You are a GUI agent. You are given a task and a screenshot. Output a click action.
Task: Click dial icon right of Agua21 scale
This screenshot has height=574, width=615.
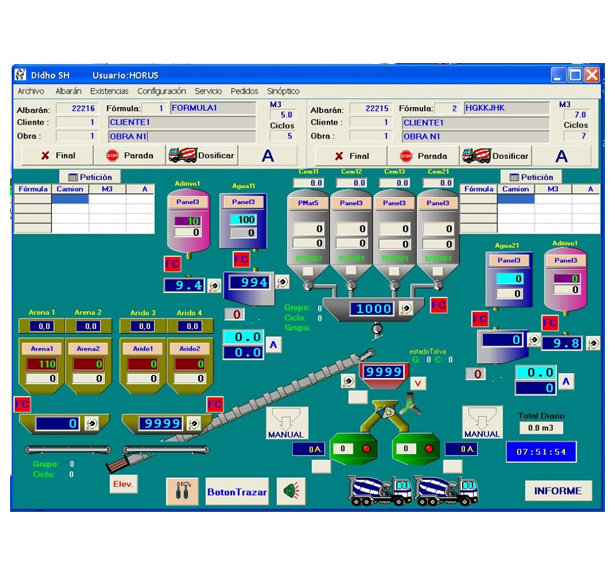[x=534, y=339]
